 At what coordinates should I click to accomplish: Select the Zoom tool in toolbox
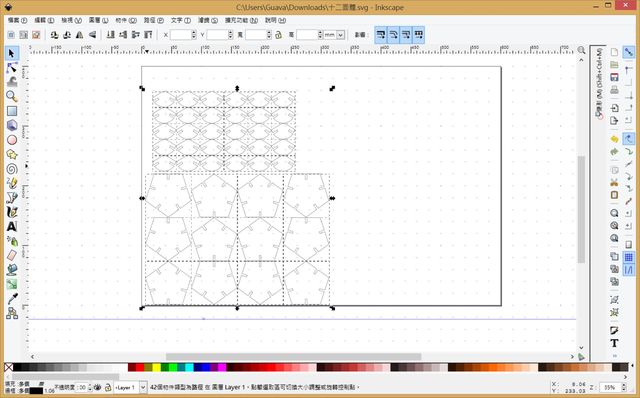tap(12, 96)
